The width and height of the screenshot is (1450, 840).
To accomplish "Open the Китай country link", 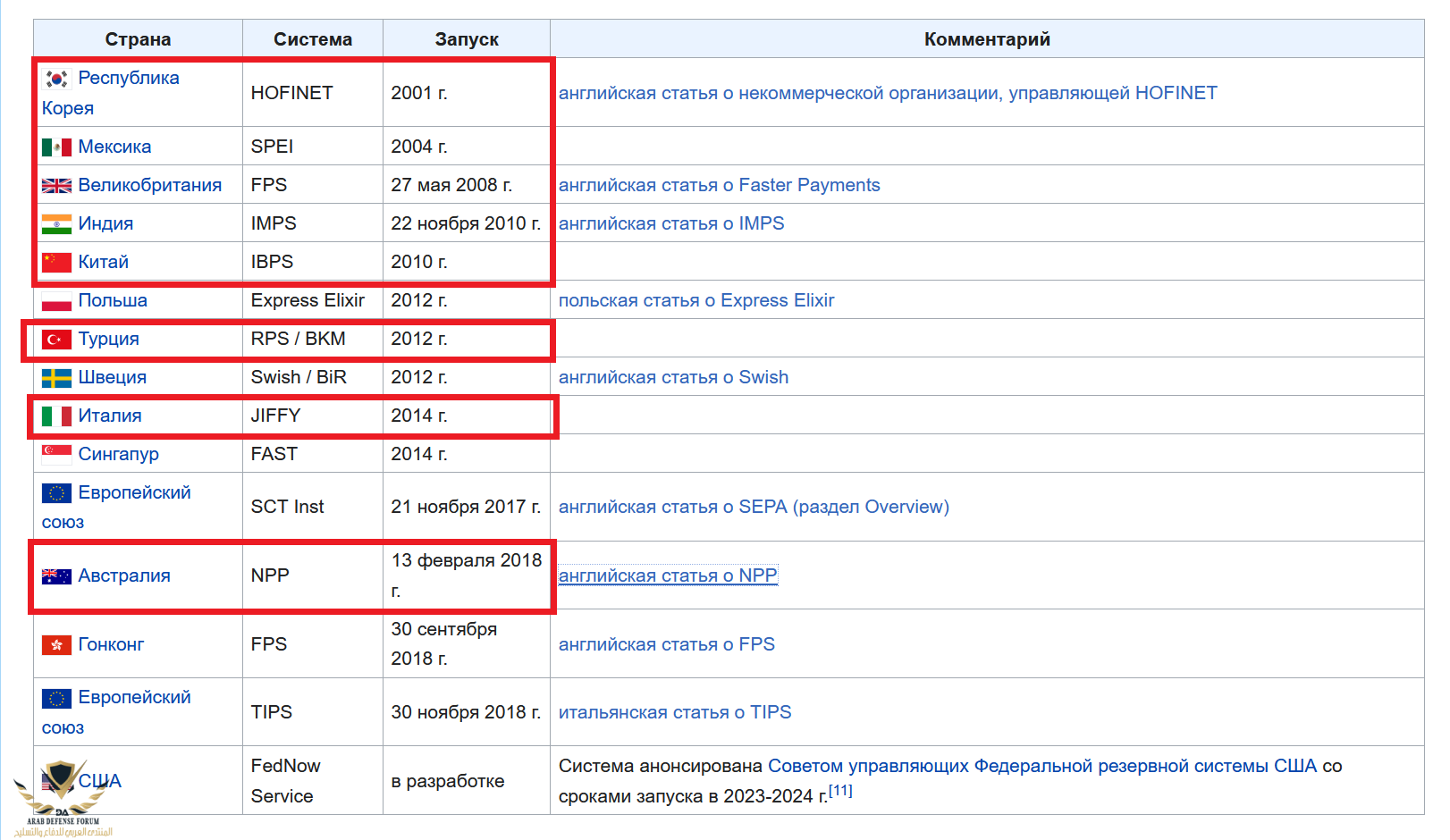I will (x=103, y=262).
